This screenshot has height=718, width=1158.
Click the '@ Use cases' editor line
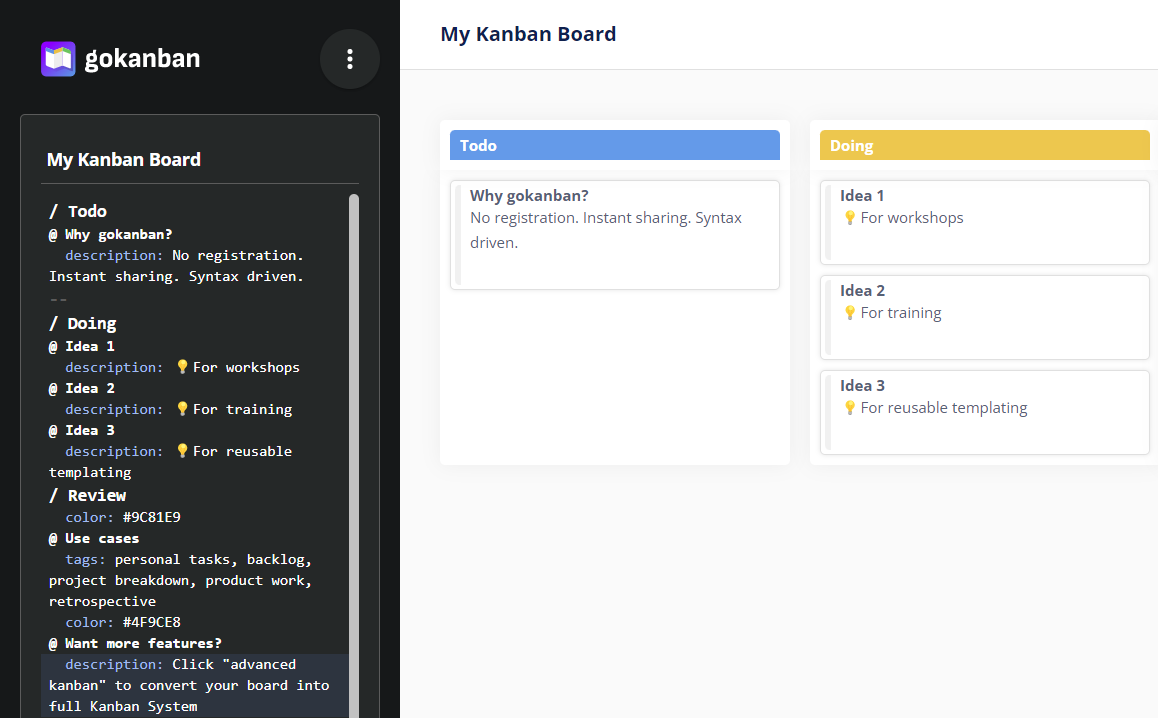pyautogui.click(x=94, y=538)
